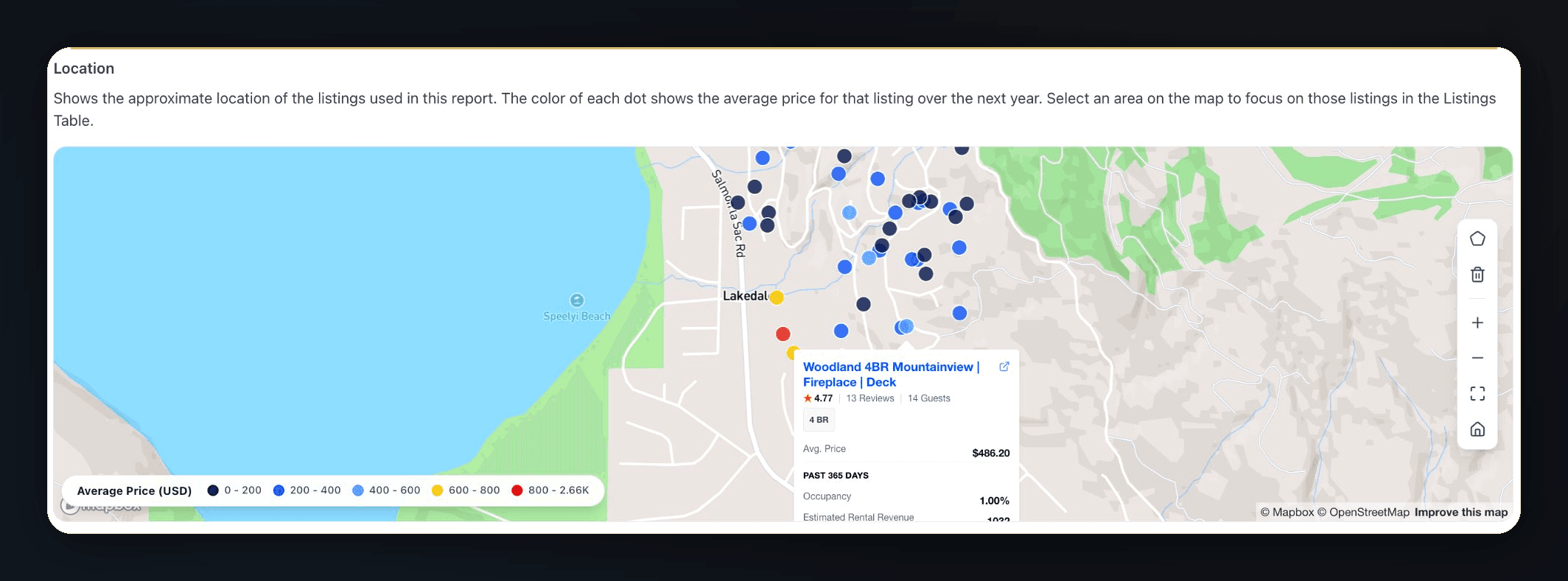1568x581 pixels.
Task: Open listing in new tab via external link icon
Action: pyautogui.click(x=1004, y=366)
